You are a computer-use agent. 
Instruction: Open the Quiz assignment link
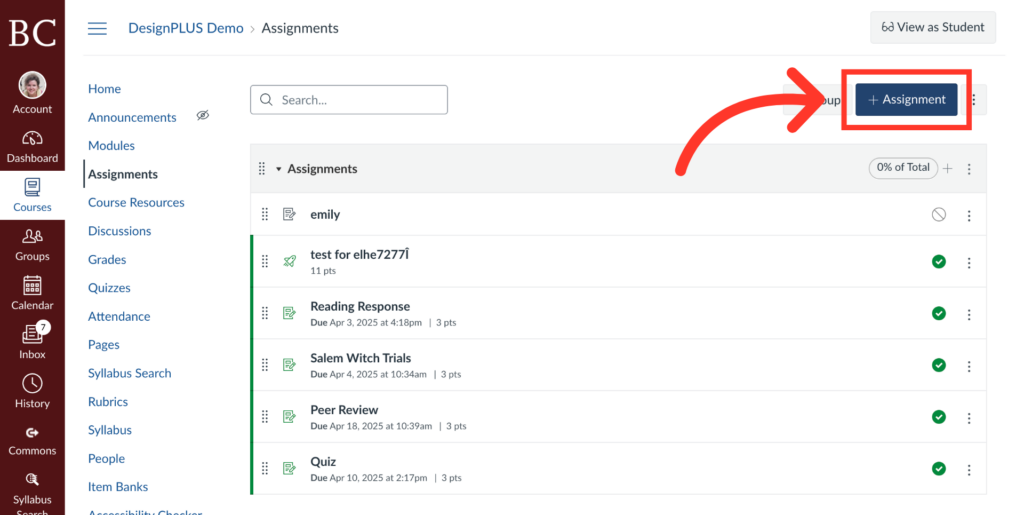click(x=323, y=461)
